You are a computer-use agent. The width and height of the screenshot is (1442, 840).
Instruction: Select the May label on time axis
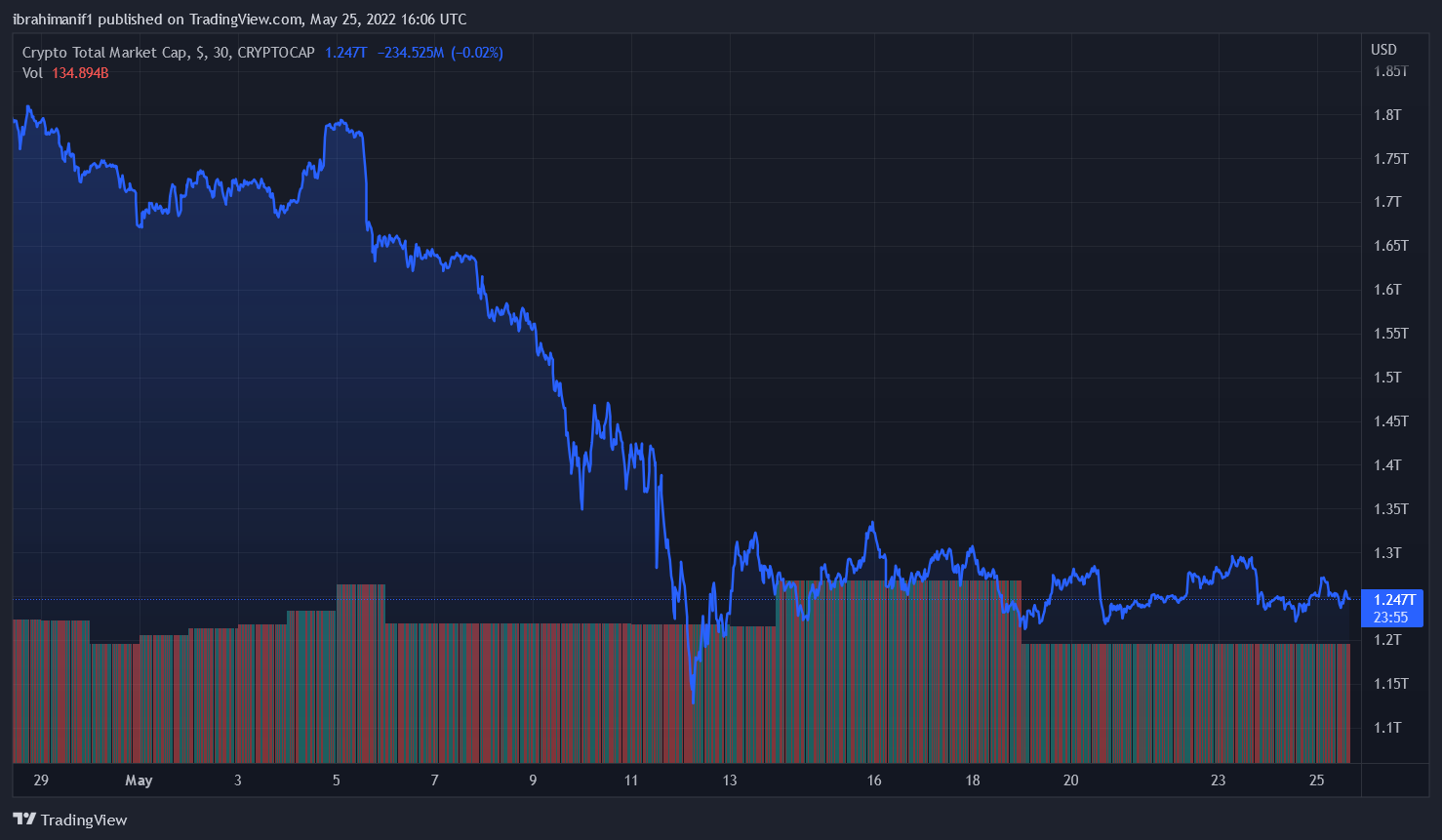click(x=139, y=780)
